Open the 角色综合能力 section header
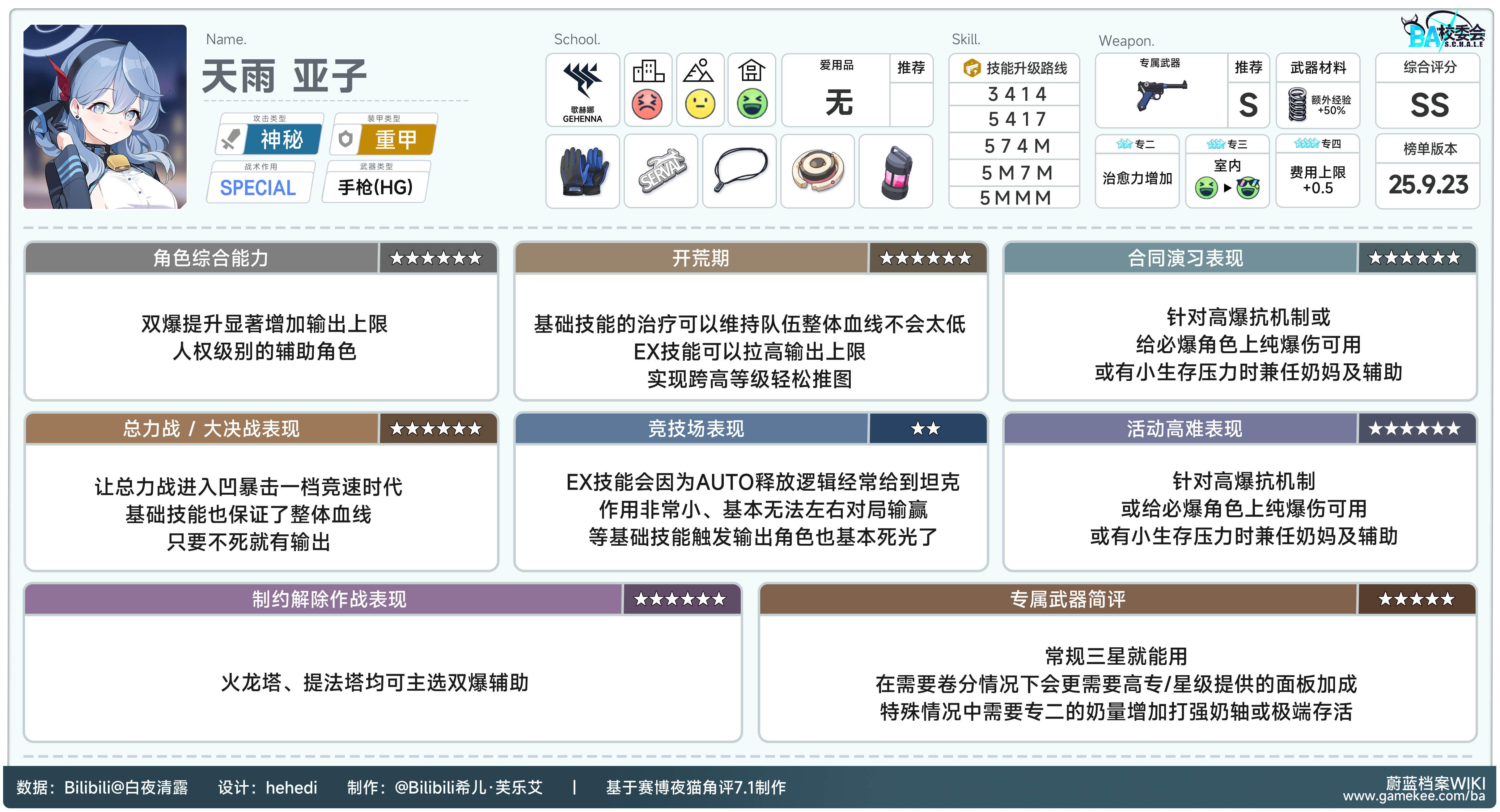This screenshot has width=1500, height=812. click(211, 258)
